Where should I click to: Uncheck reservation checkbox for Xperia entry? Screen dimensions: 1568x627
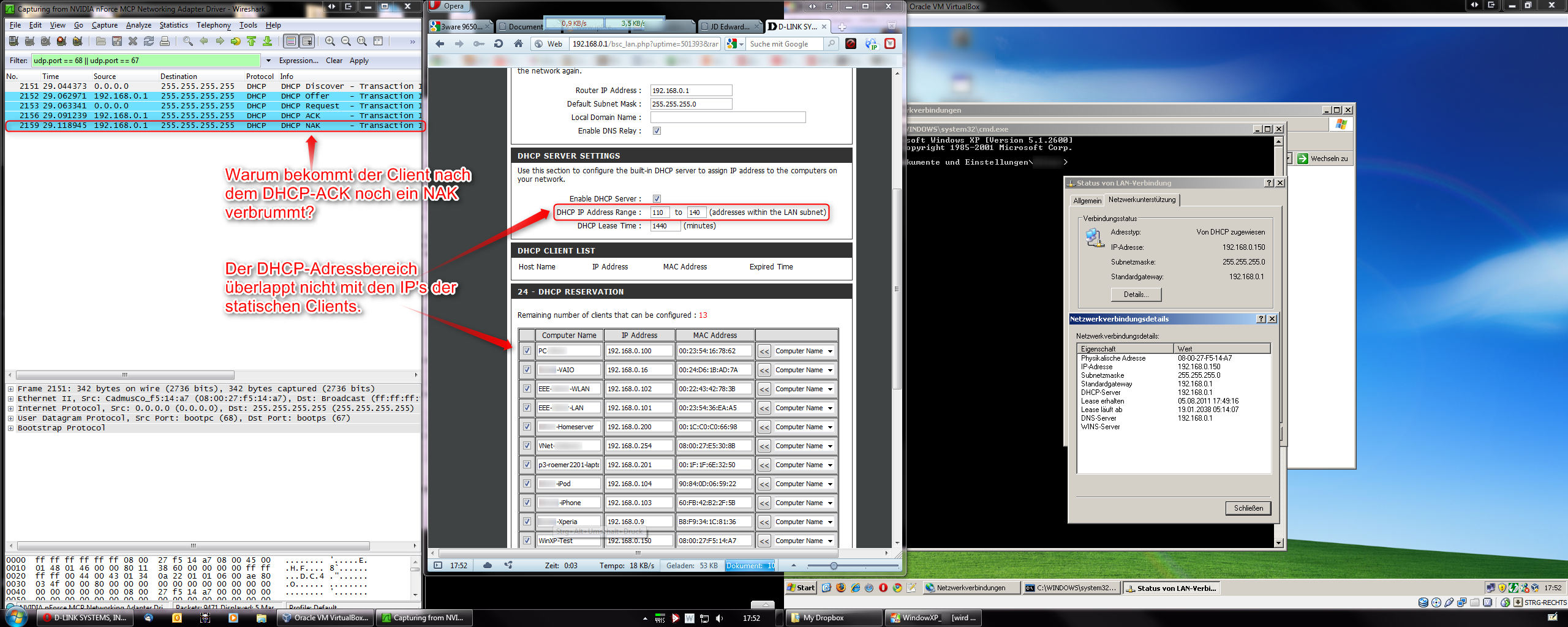tap(527, 522)
